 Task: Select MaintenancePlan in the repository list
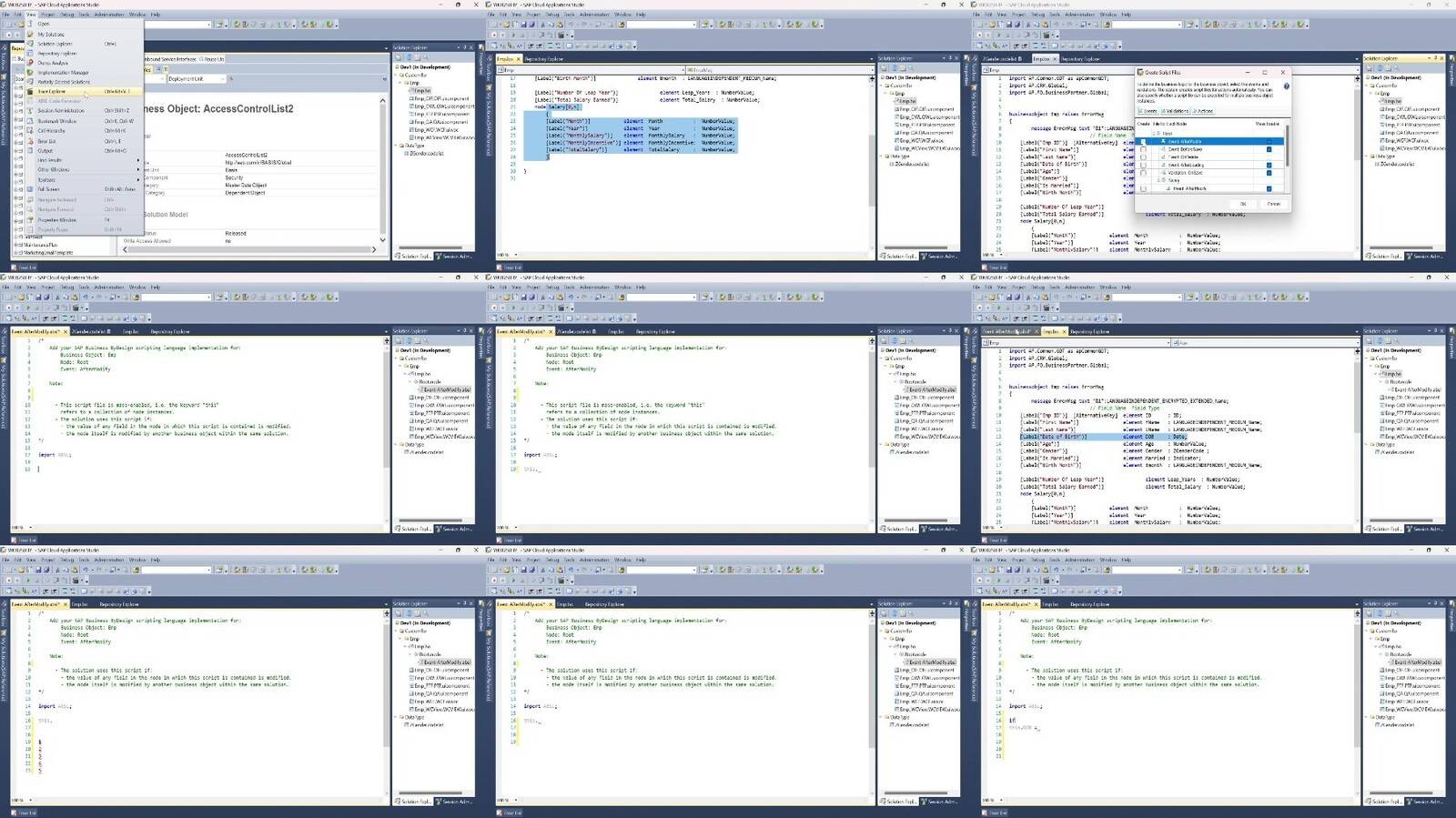(x=40, y=245)
